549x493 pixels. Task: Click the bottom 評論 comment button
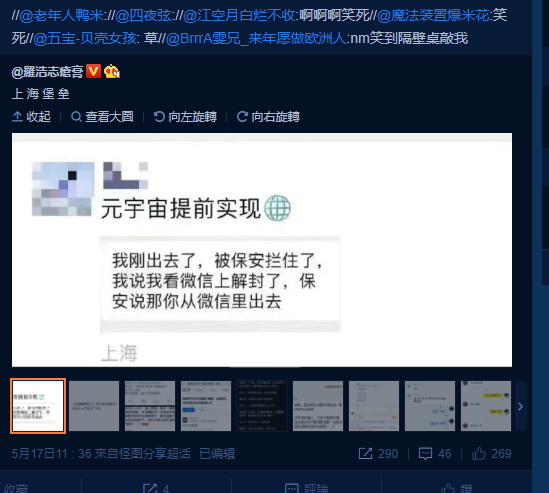(307, 488)
